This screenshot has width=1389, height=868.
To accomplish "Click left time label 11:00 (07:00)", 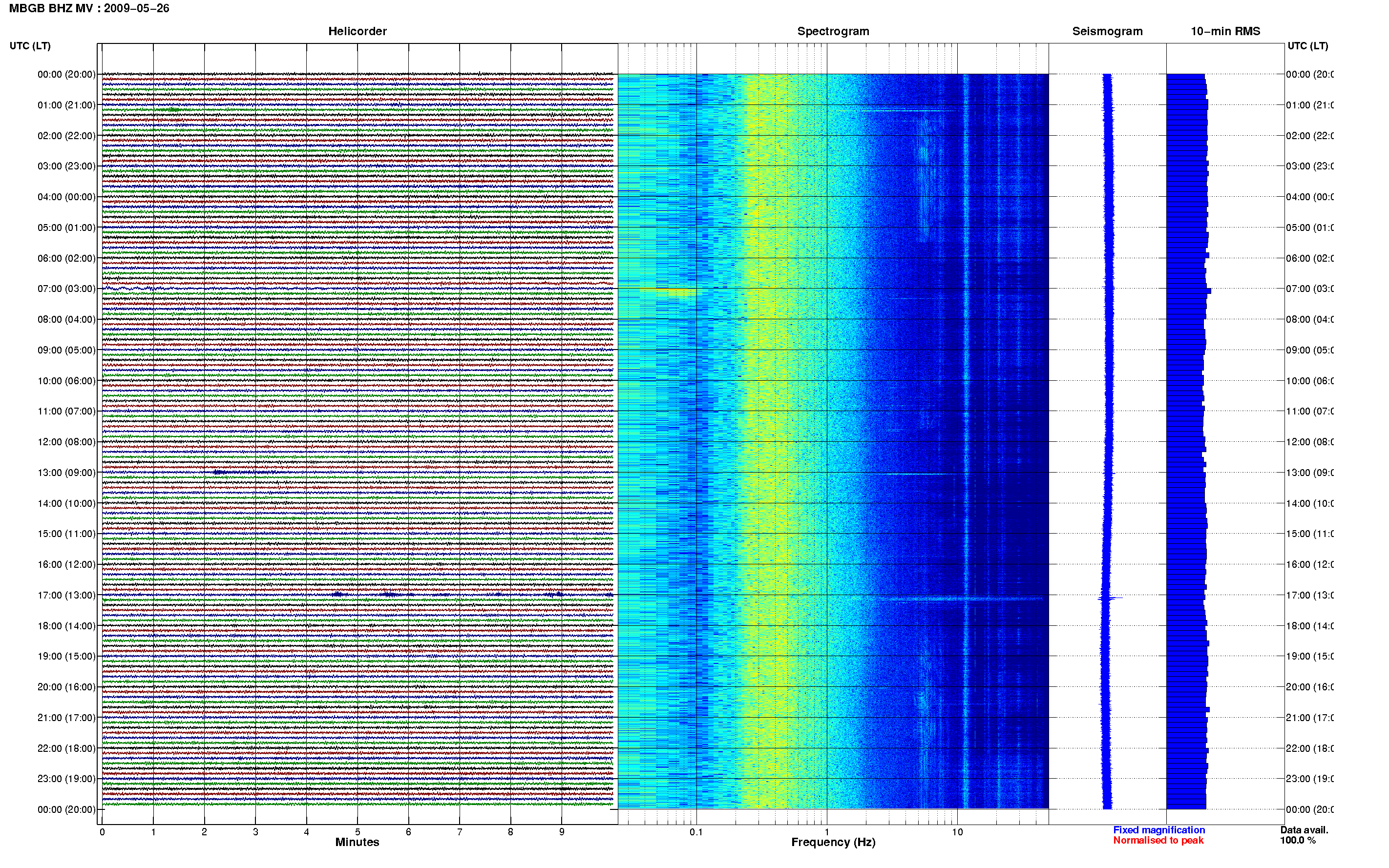I will click(66, 411).
